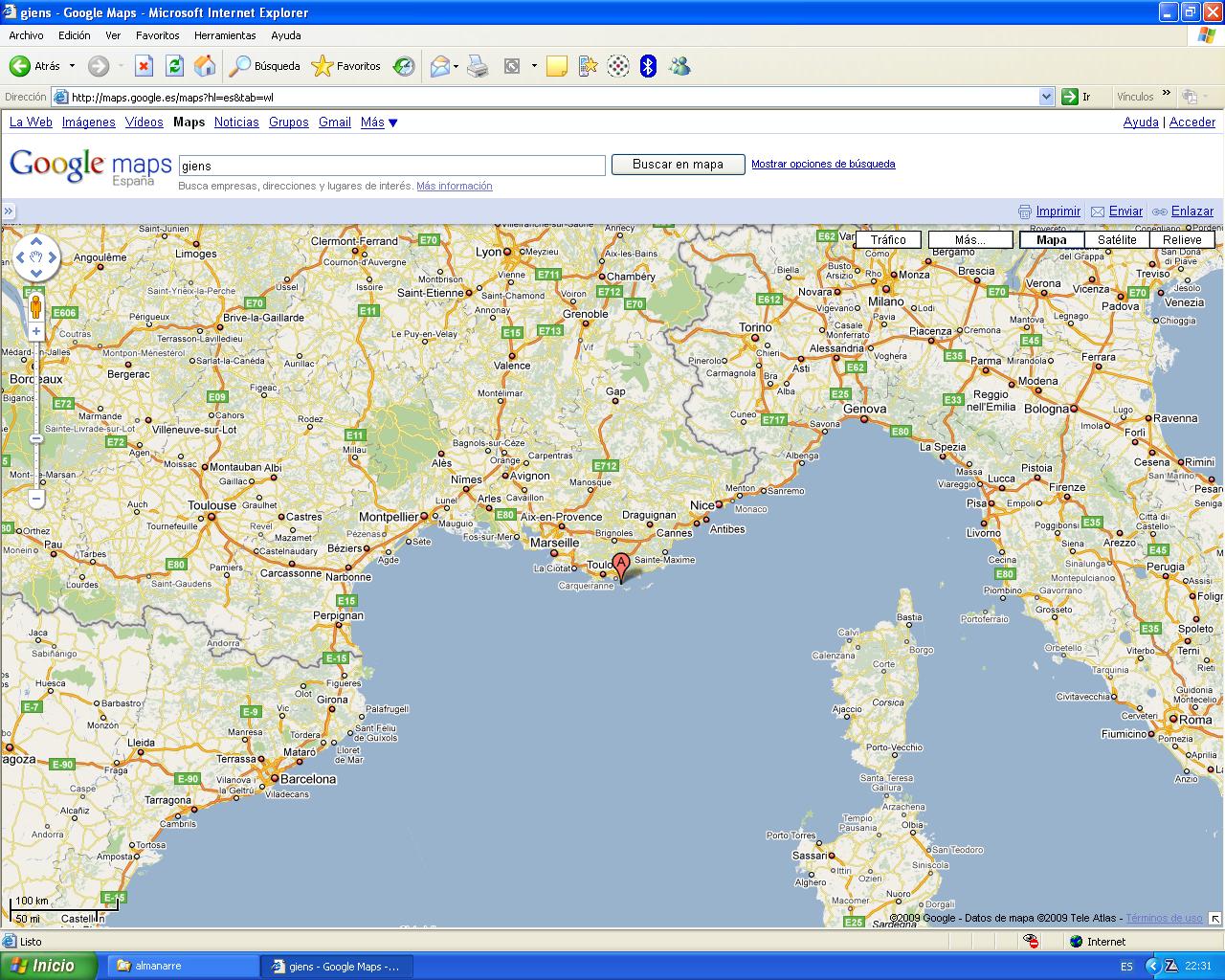Expand the Vínculos toolbar chevron

coord(1166,94)
